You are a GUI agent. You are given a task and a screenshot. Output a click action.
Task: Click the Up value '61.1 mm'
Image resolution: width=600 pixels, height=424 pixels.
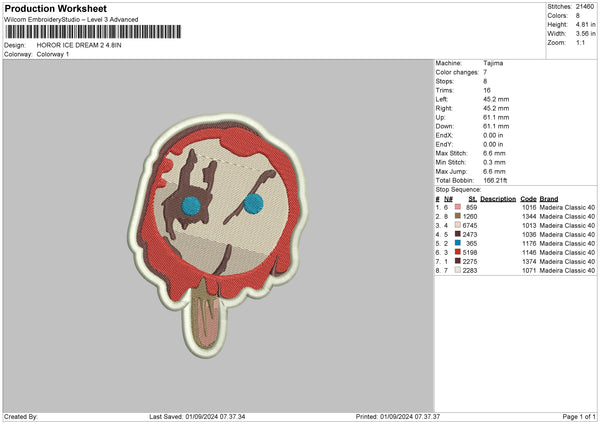pyautogui.click(x=496, y=117)
